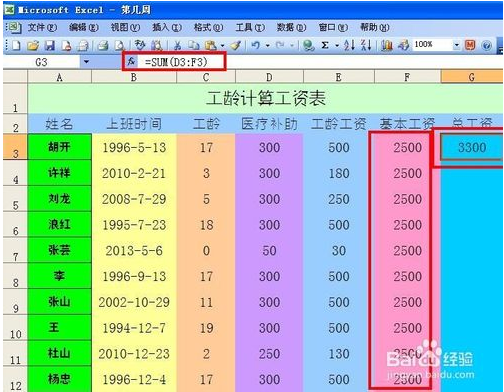Paste using the clipboard Paste icon
Viewport: 504px width, 392px height.
click(x=211, y=45)
